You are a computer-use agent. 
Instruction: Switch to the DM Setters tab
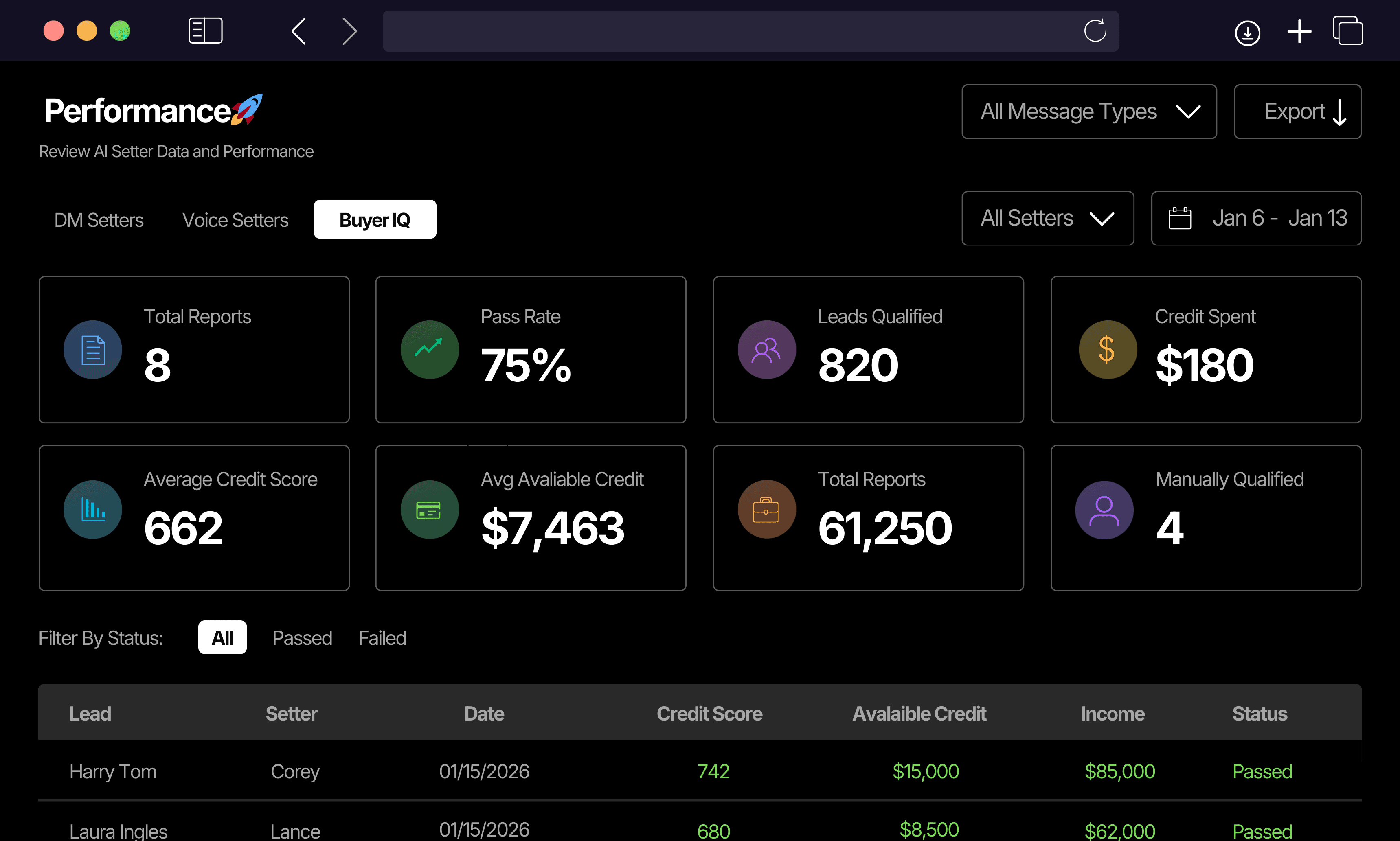click(x=99, y=220)
